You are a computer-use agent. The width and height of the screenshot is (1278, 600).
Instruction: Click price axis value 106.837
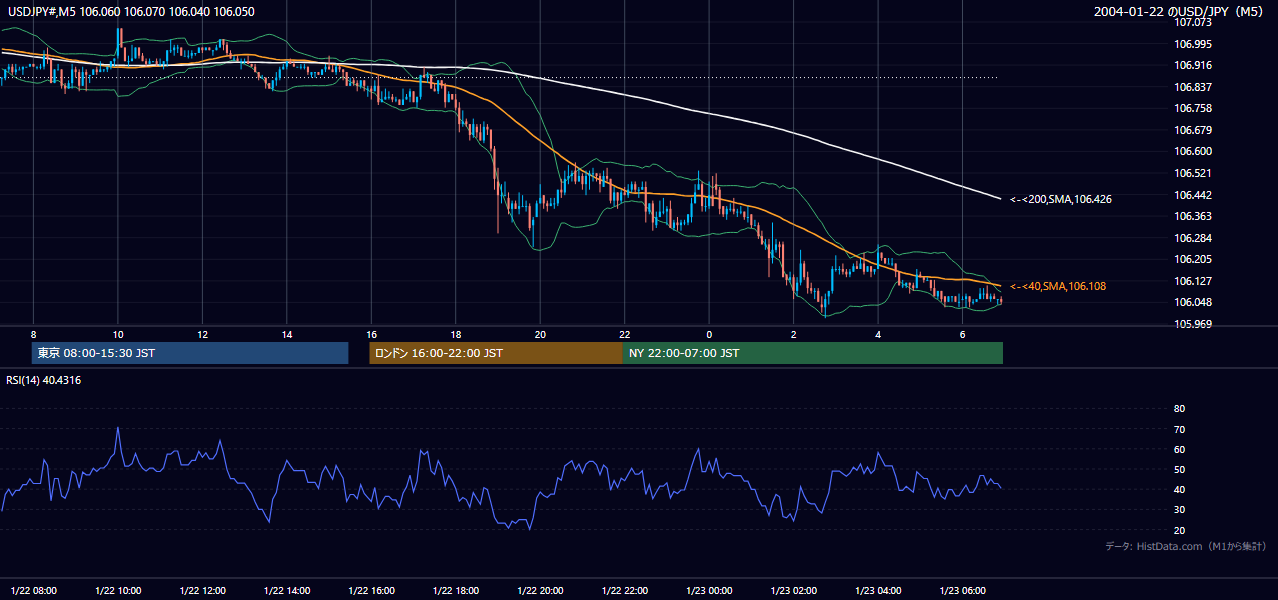1193,87
